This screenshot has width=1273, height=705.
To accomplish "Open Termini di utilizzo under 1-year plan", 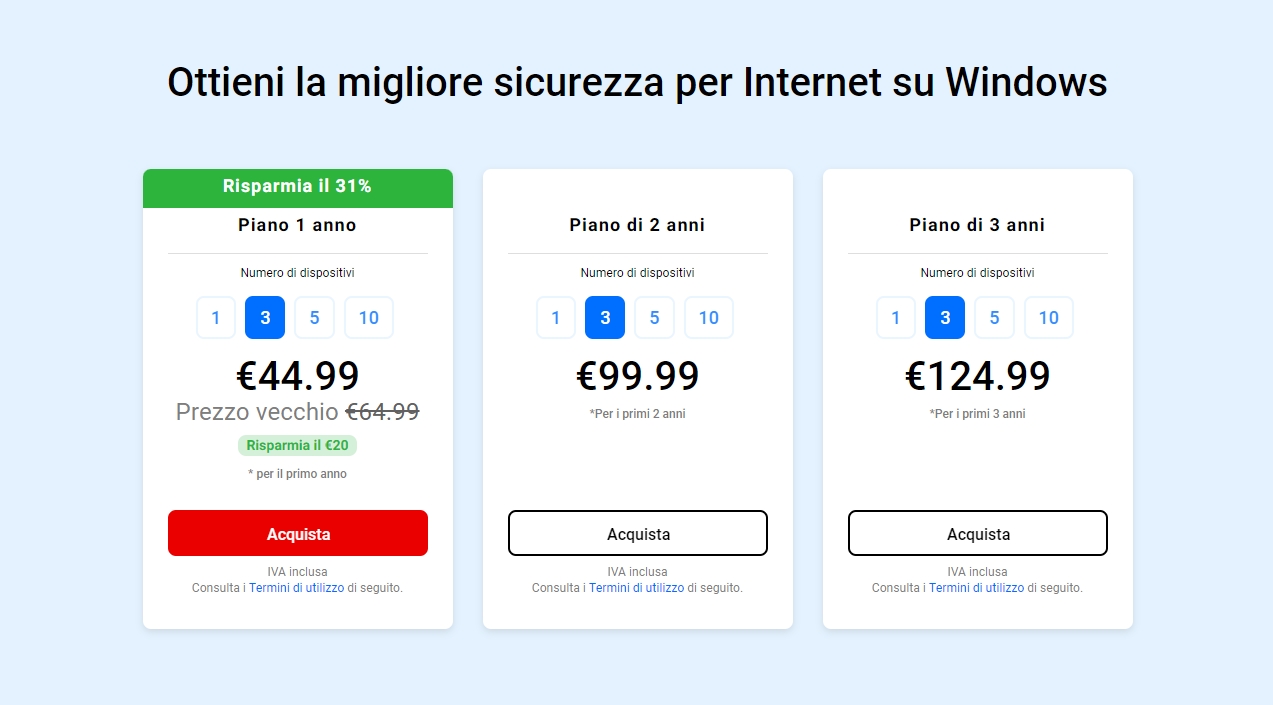I will point(296,588).
